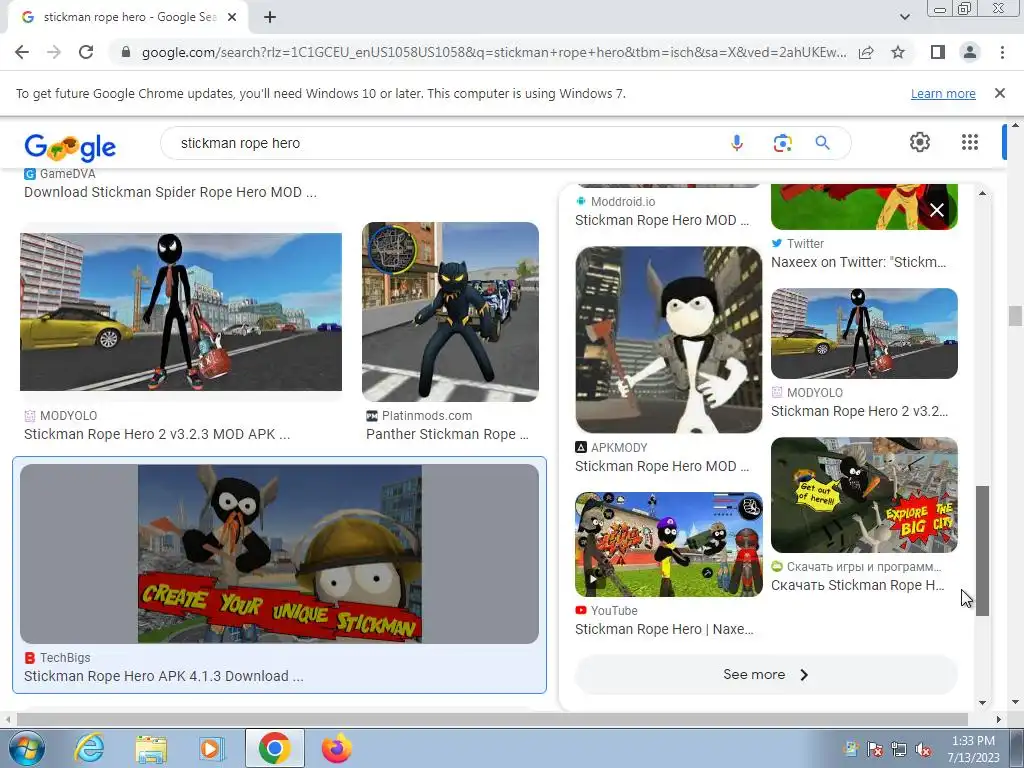
Task: Click the See more button
Action: (766, 675)
